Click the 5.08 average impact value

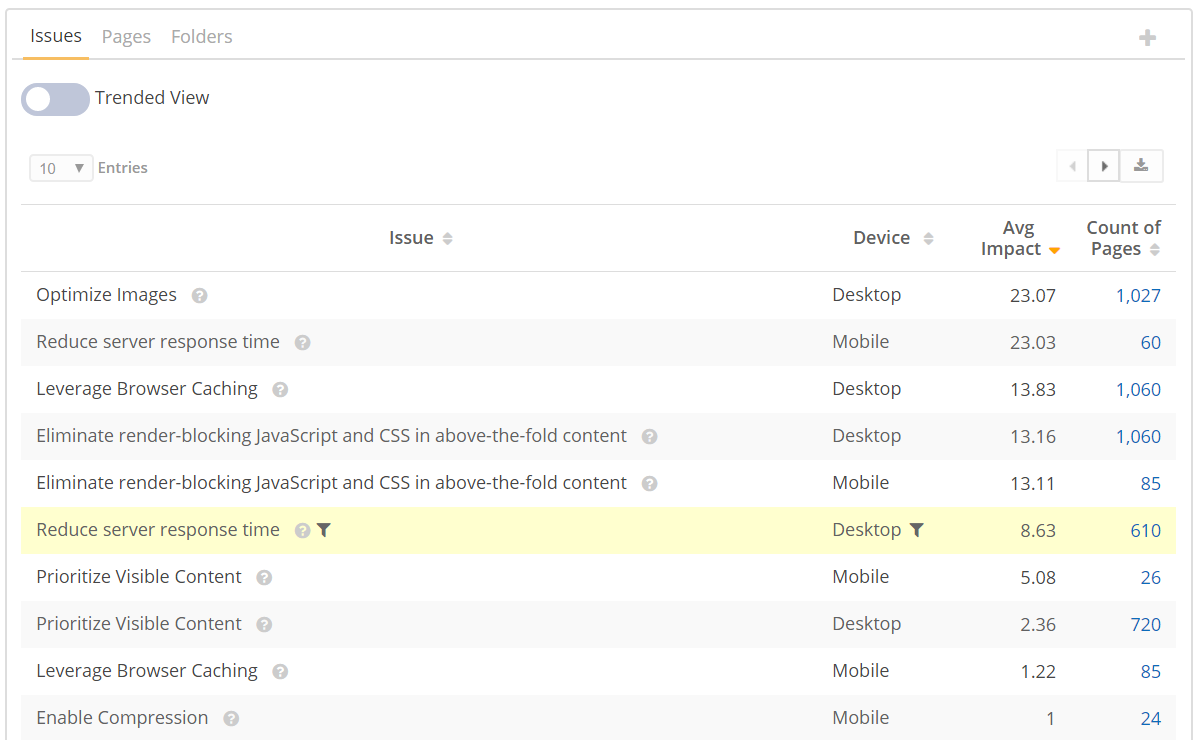[1038, 578]
